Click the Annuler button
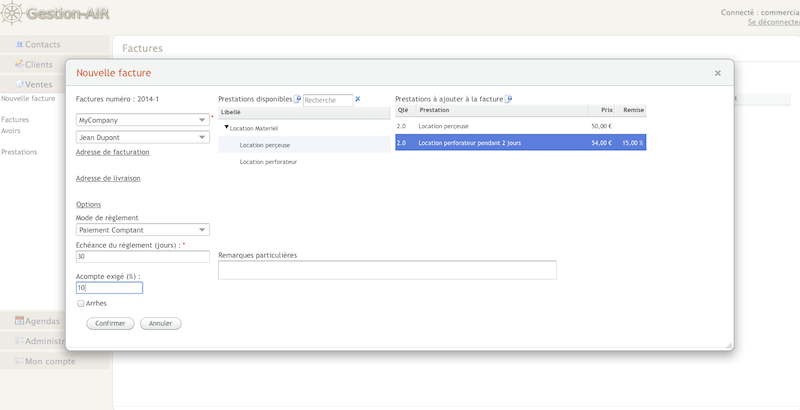 [161, 323]
